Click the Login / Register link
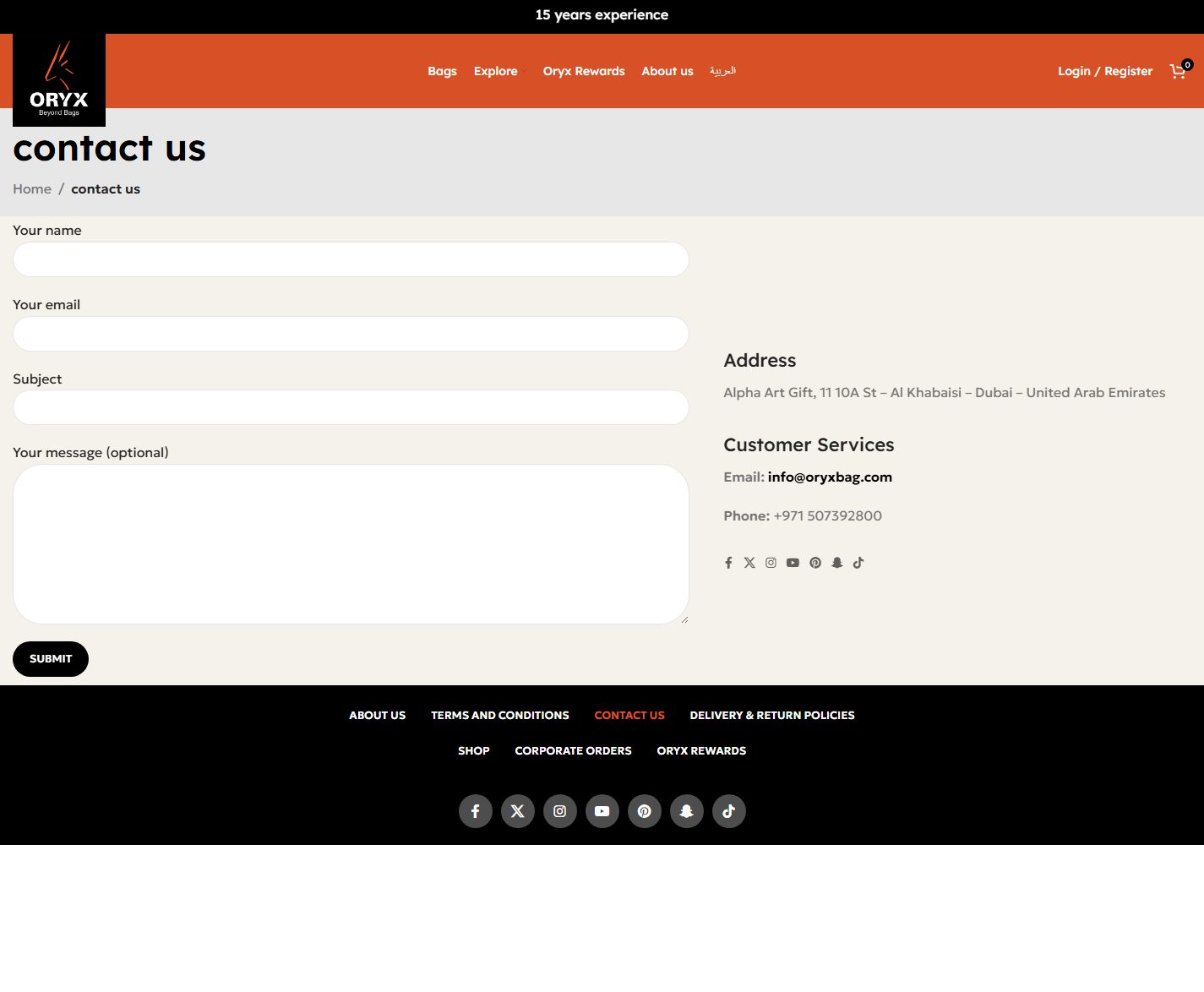 (1105, 71)
